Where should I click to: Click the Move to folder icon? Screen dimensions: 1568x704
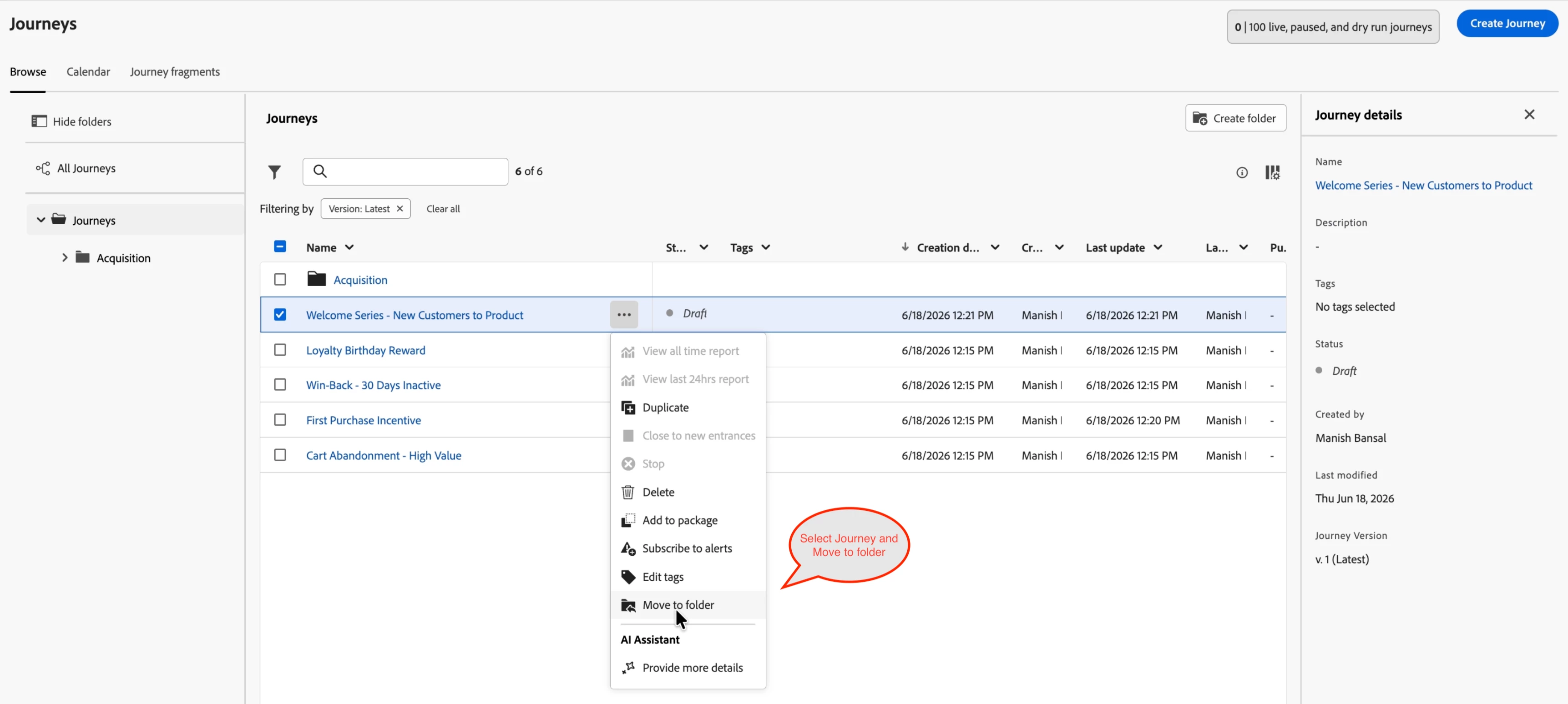pyautogui.click(x=628, y=605)
